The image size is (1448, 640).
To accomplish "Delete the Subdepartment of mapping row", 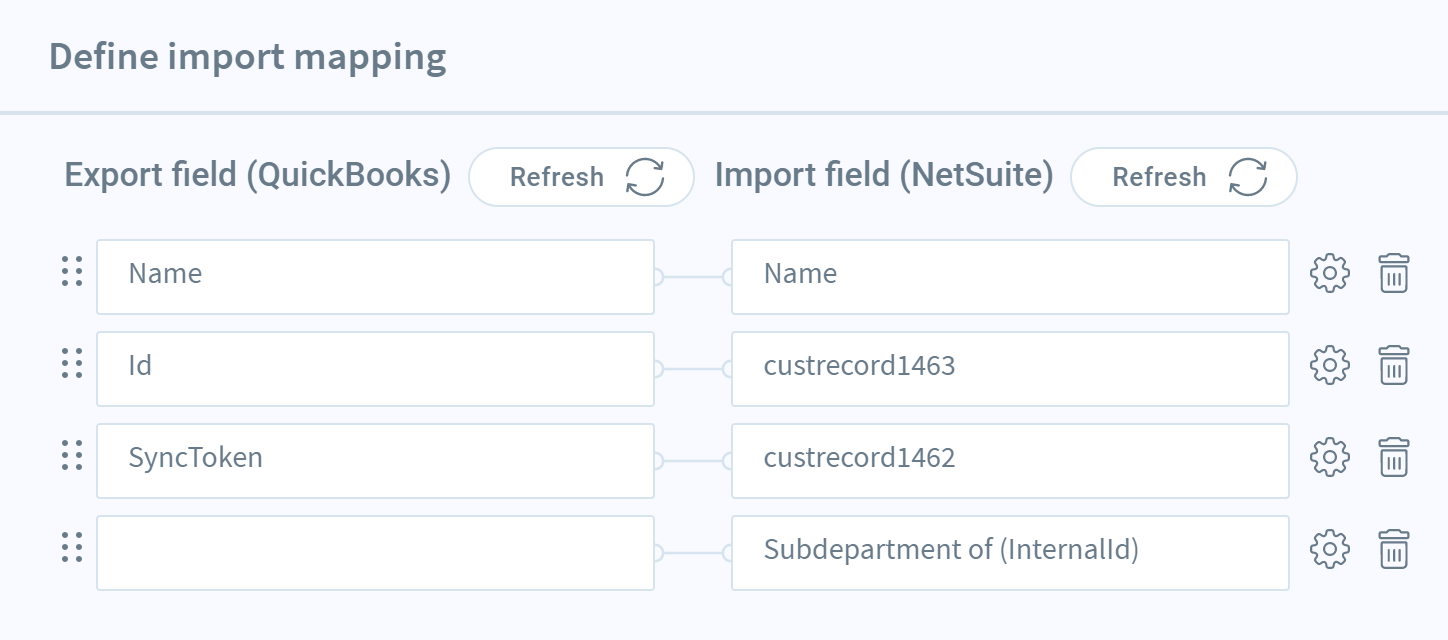I will 1394,549.
